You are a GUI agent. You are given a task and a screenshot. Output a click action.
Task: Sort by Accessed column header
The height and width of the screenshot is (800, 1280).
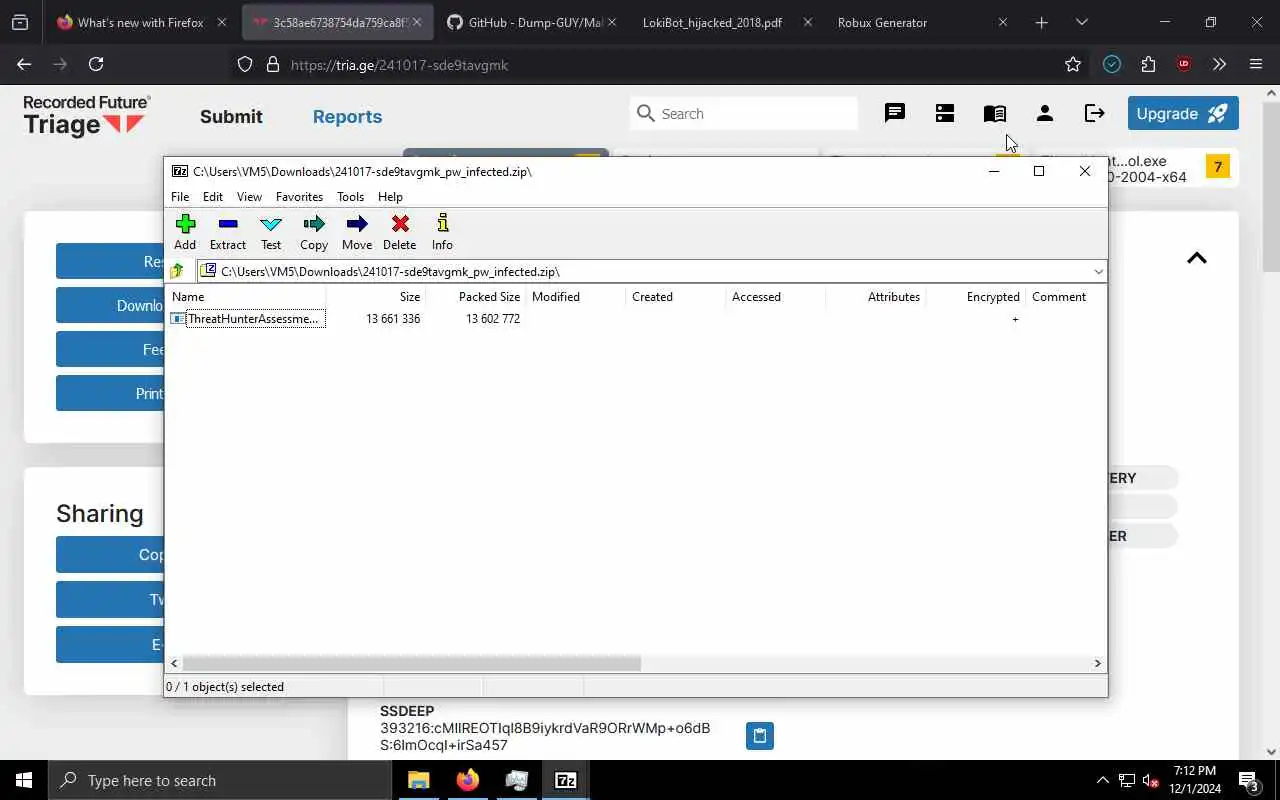click(x=775, y=297)
